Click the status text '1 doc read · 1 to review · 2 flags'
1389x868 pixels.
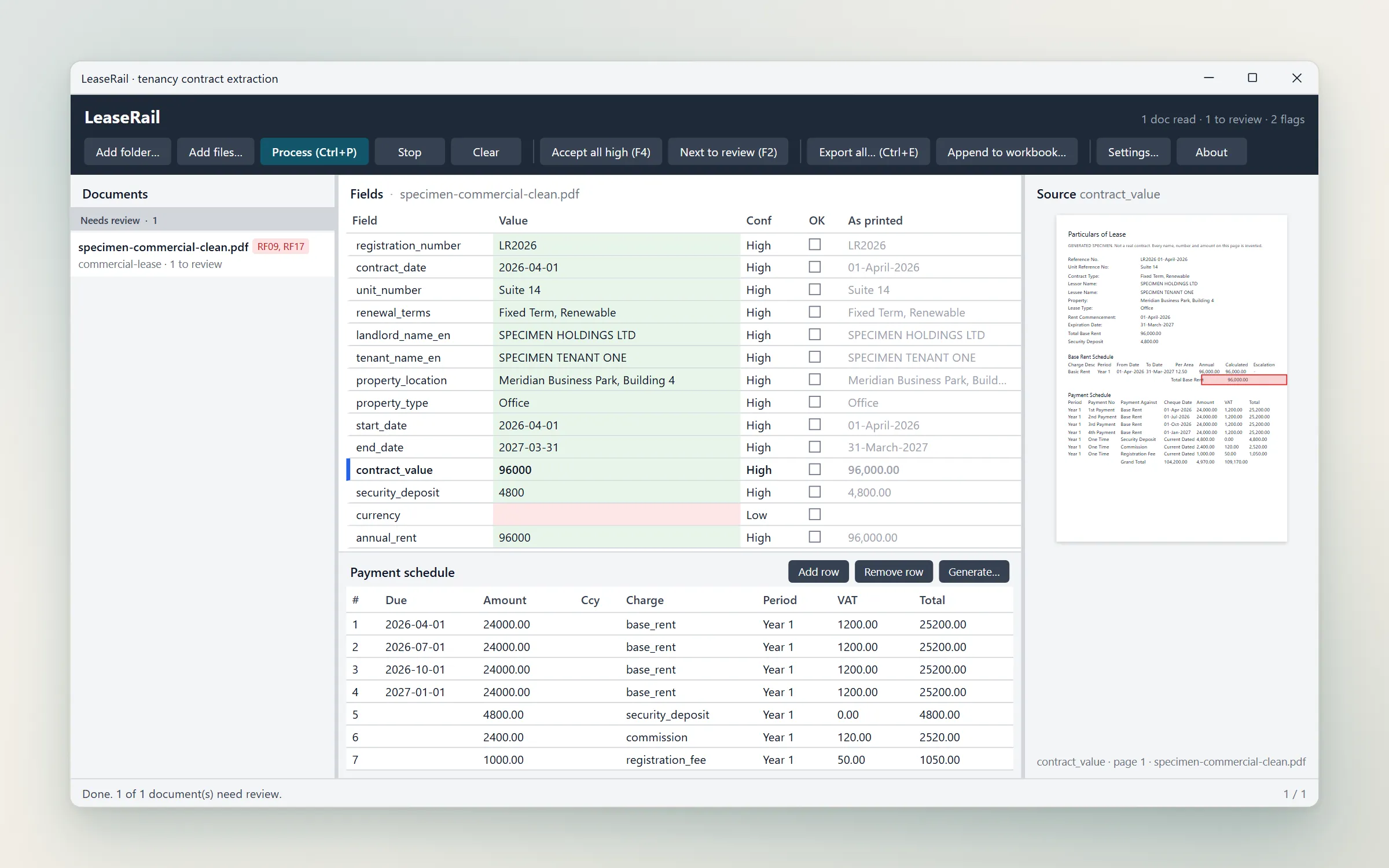[1222, 119]
